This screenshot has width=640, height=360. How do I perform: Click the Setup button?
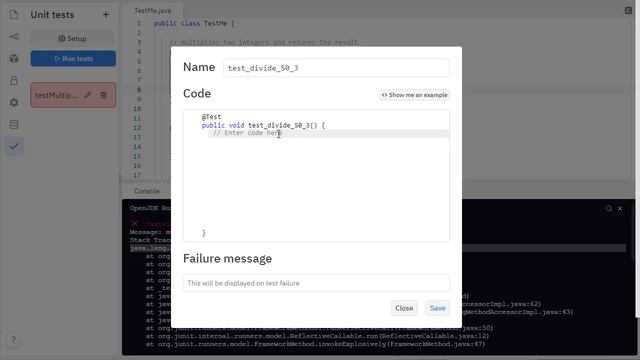coord(73,38)
